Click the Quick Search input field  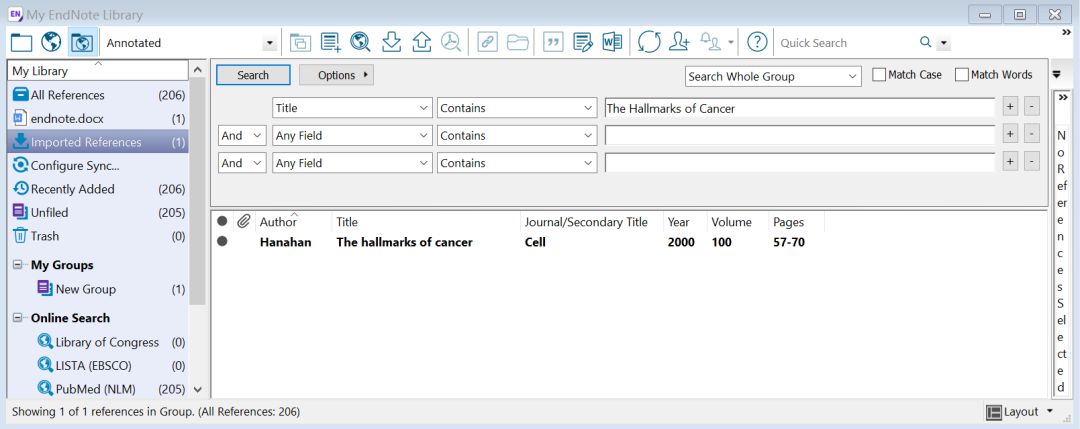(847, 43)
